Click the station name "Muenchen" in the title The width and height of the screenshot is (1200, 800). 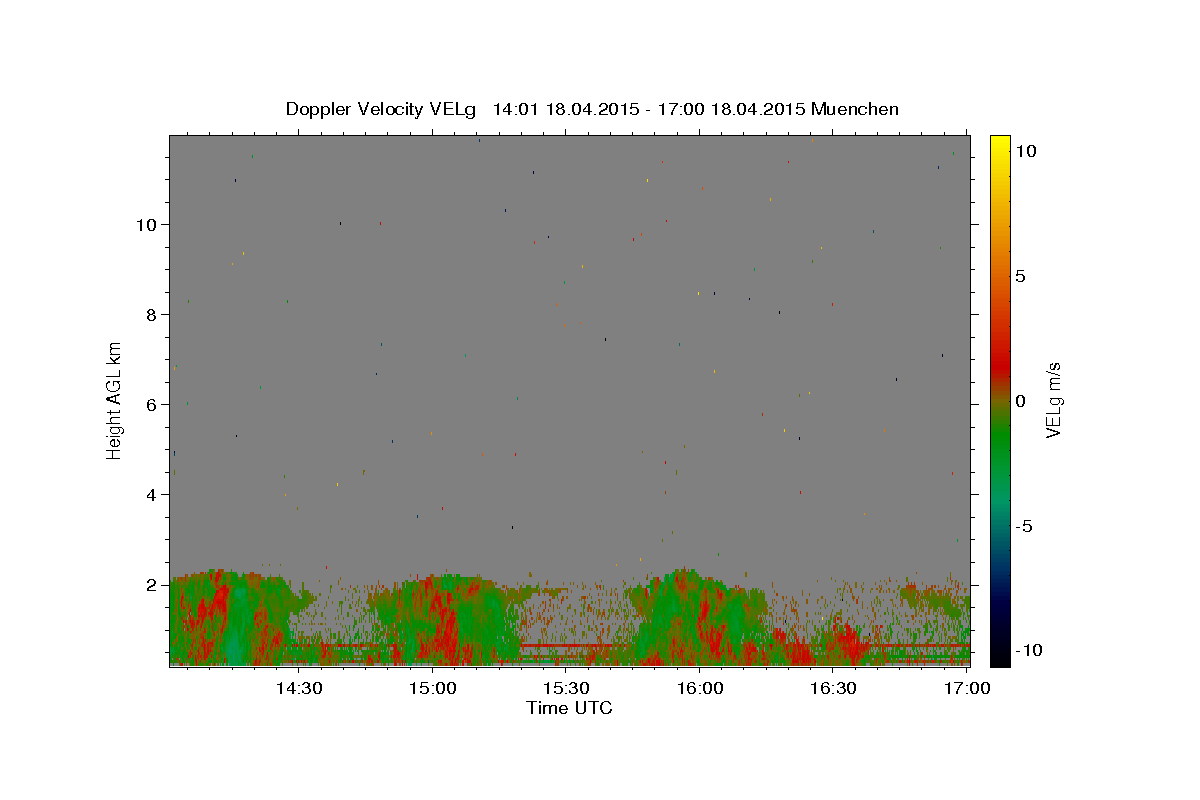tap(855, 109)
